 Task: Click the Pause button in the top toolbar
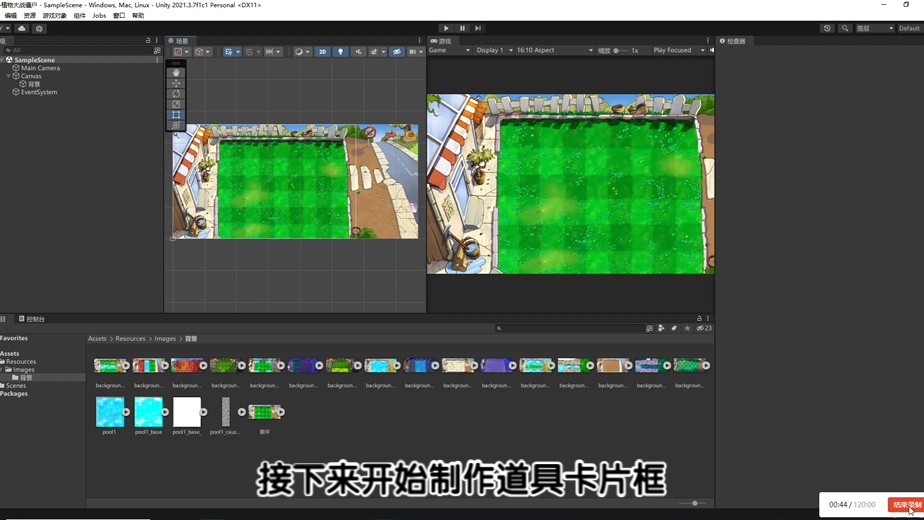pos(462,28)
